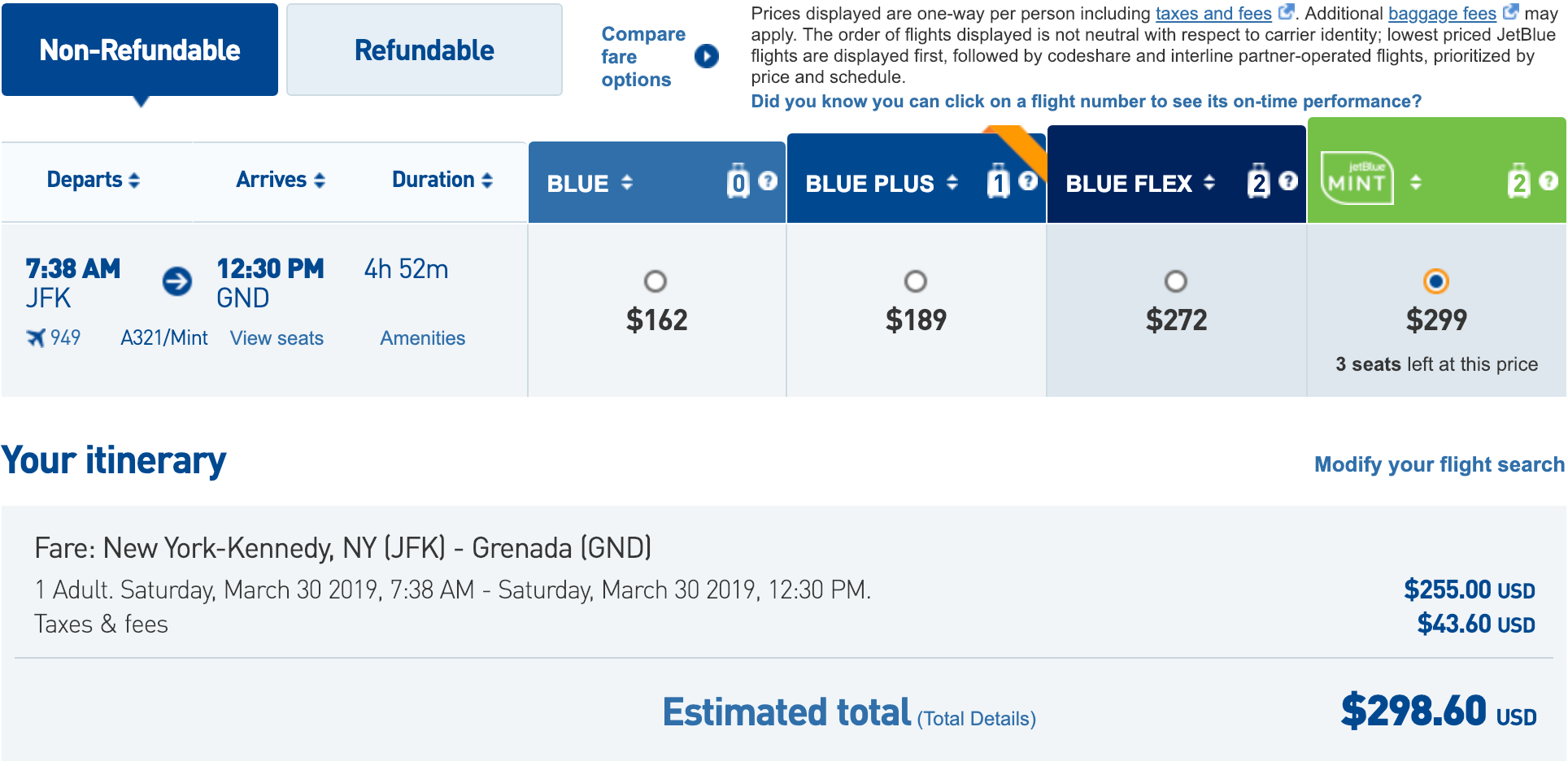
Task: Choose the $272 Blue Flex fare
Action: tap(1176, 281)
